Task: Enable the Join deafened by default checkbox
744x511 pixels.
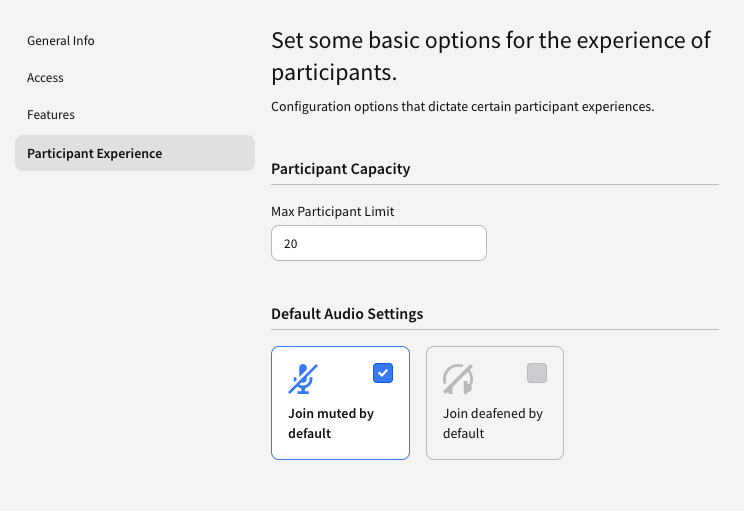Action: pos(537,373)
